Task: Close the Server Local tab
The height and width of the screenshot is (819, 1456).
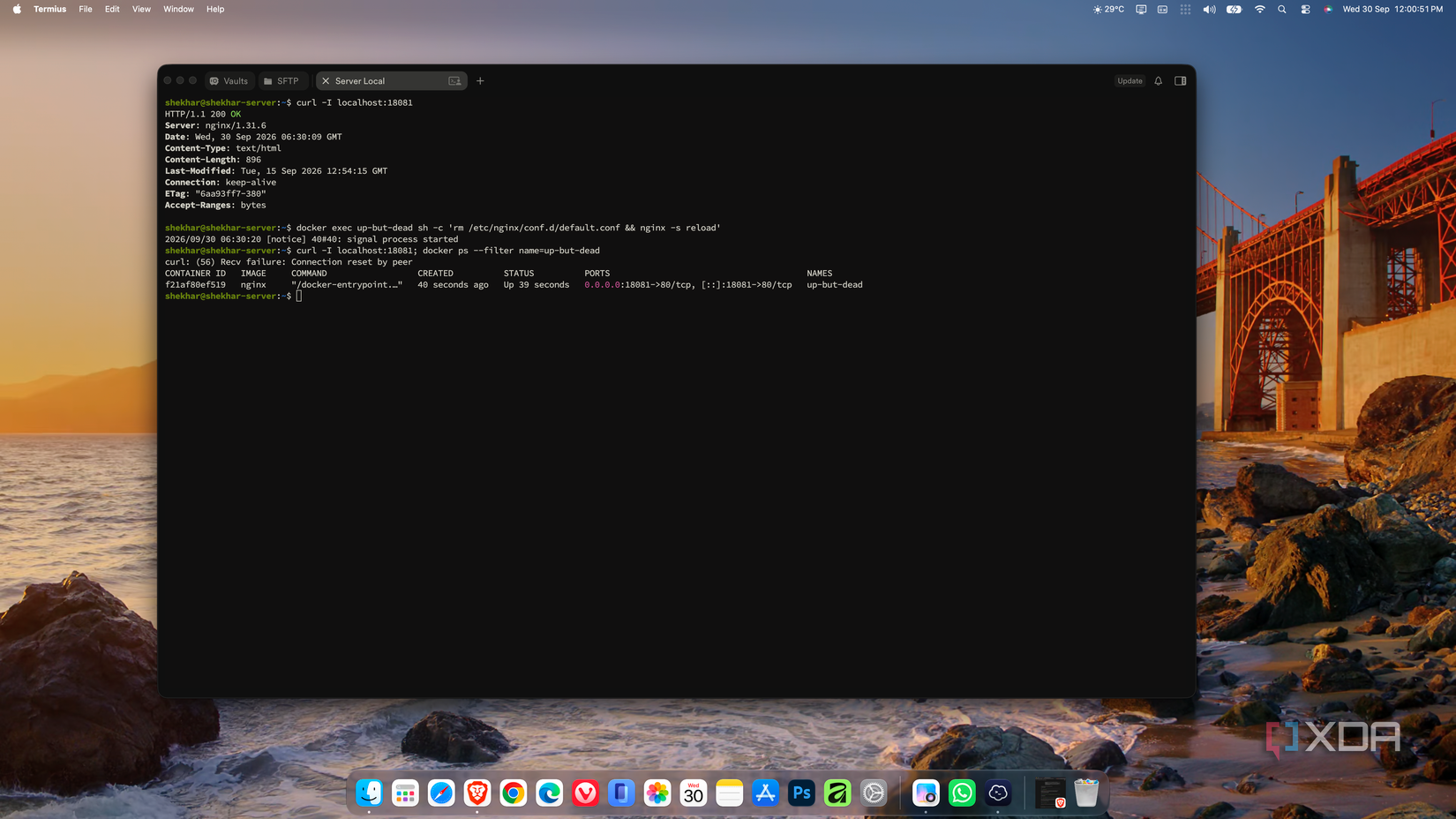Action: (x=326, y=81)
